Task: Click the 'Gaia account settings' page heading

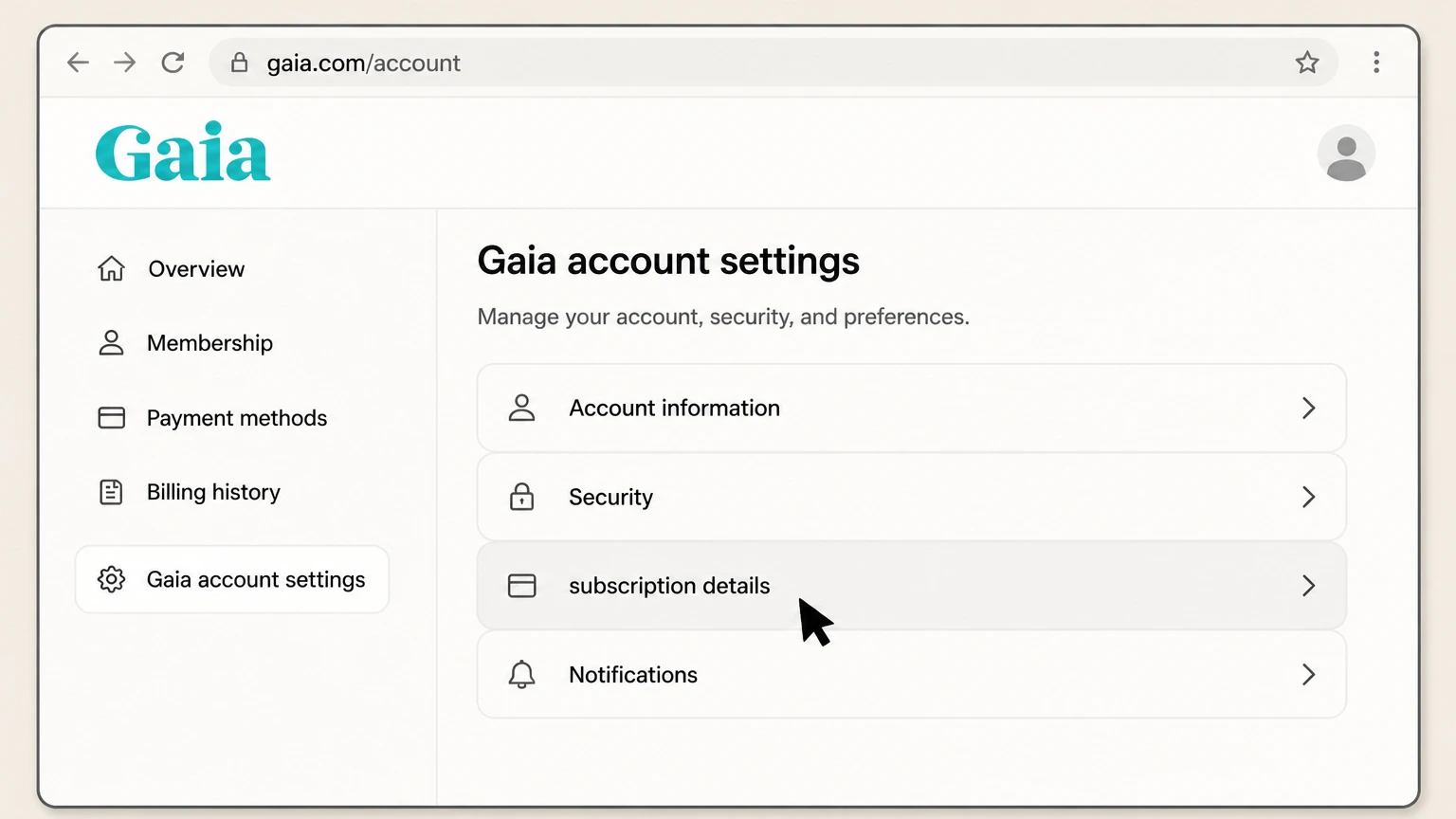Action: tap(668, 261)
